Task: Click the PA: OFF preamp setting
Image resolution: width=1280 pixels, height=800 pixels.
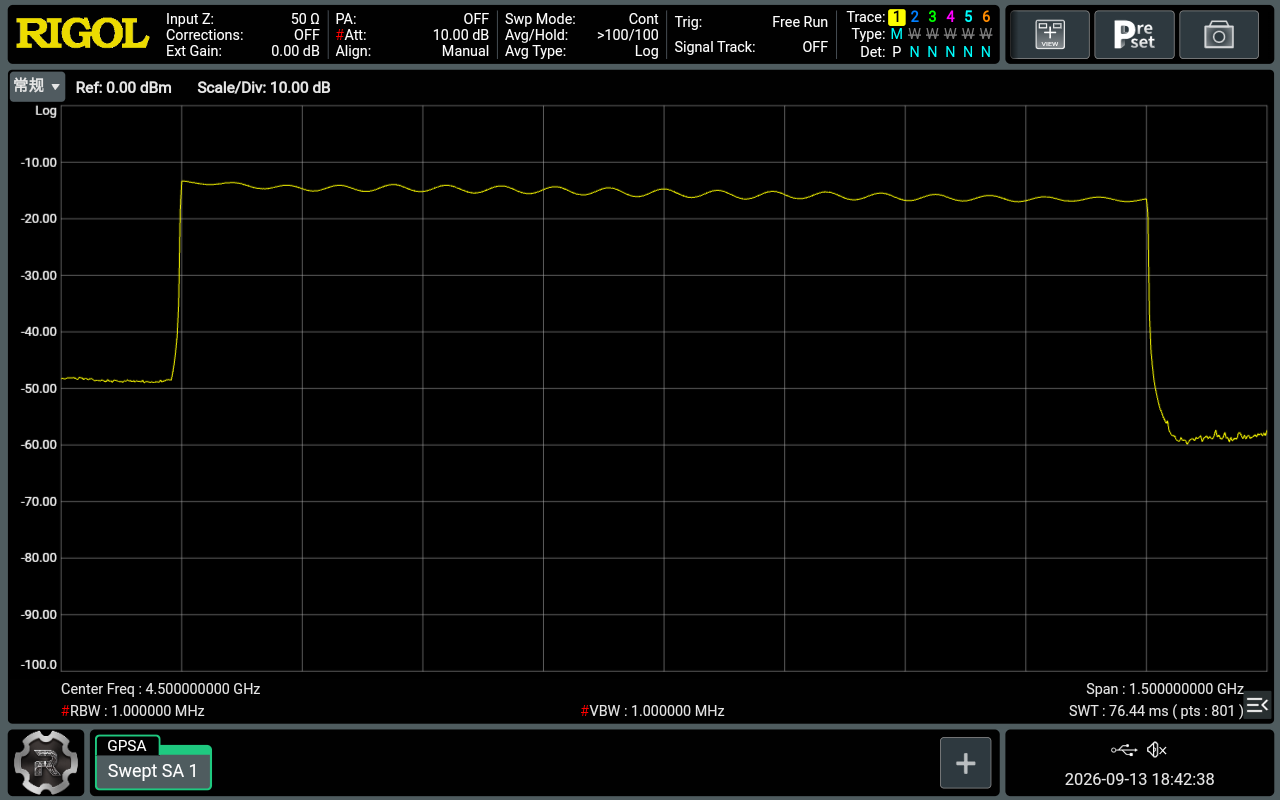Action: pyautogui.click(x=412, y=19)
